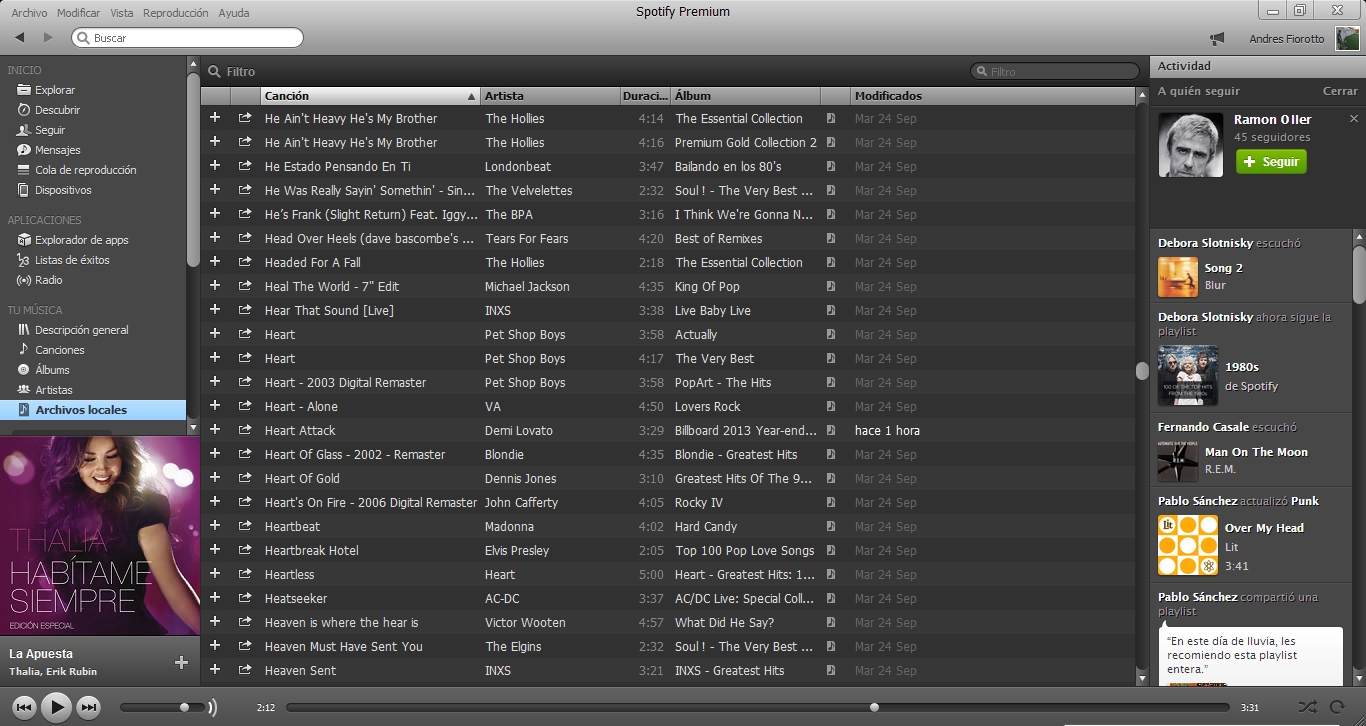This screenshot has height=726, width=1366.
Task: Skip to the next track
Action: [x=89, y=707]
